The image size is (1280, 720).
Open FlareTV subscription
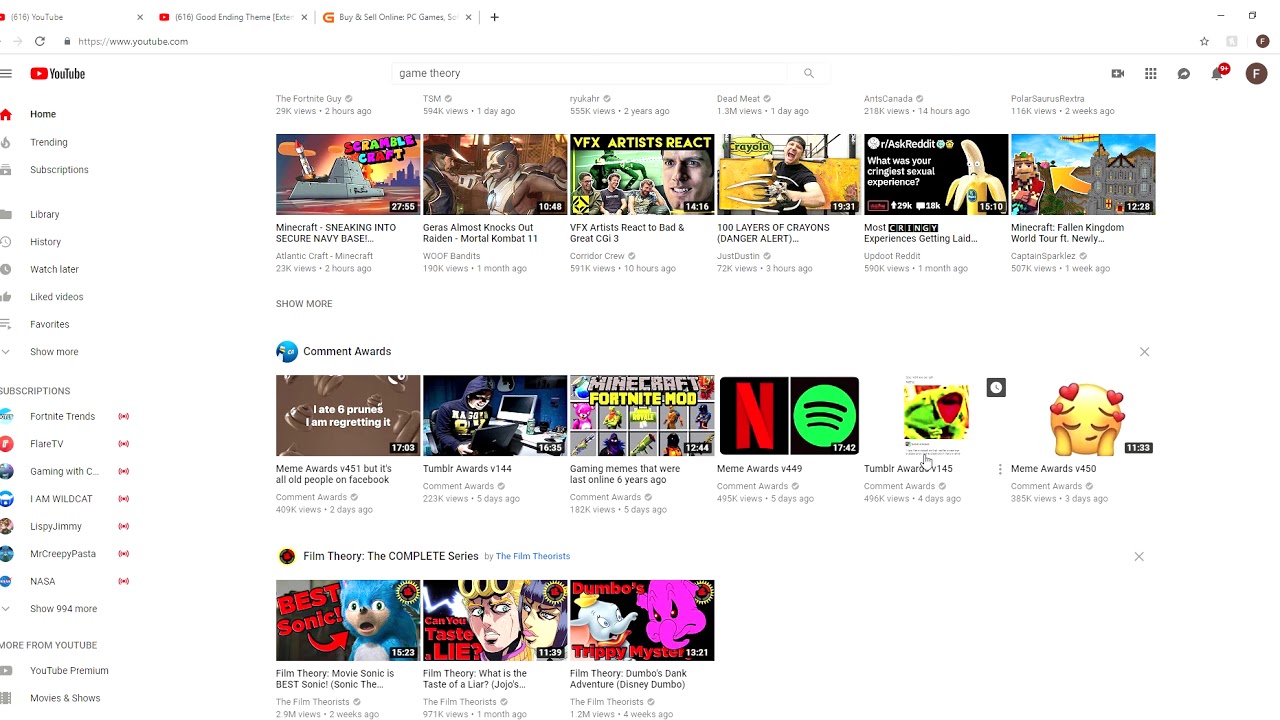click(46, 444)
